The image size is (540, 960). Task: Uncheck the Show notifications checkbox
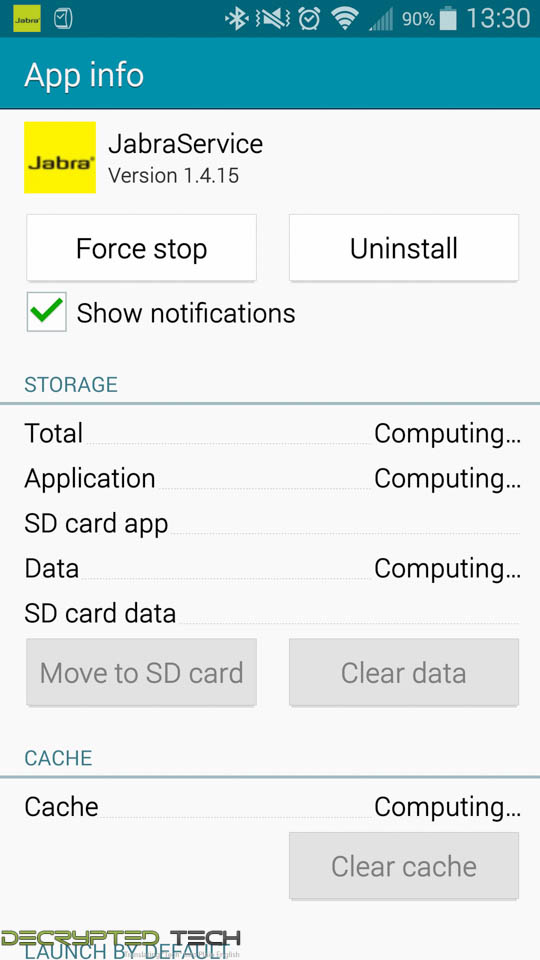click(47, 312)
